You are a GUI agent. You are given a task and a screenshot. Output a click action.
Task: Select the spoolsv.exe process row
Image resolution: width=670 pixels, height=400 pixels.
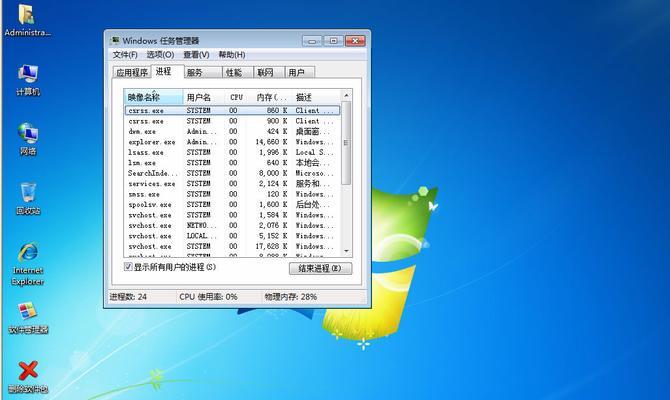pyautogui.click(x=232, y=204)
